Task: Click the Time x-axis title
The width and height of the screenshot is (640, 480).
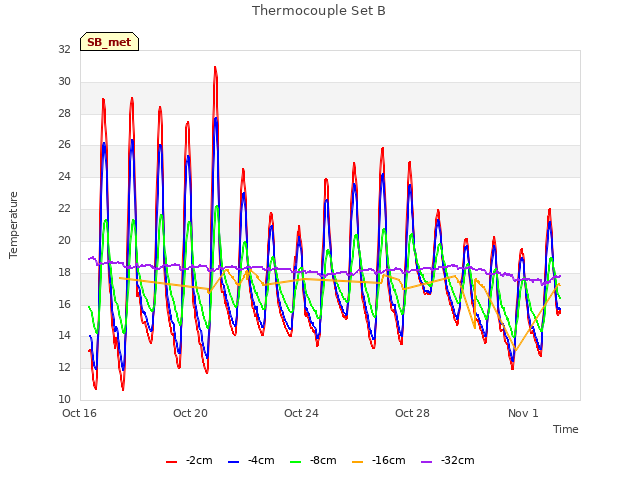Action: [x=566, y=429]
